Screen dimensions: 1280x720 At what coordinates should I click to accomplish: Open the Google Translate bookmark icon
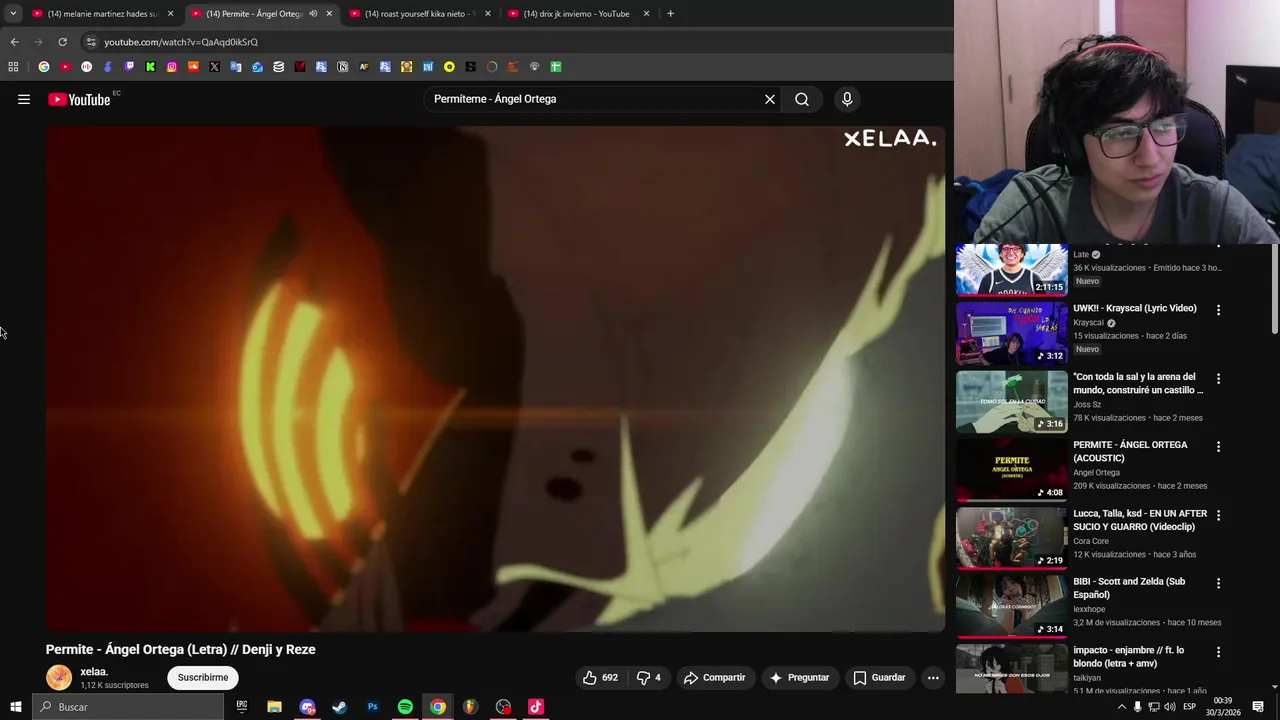pos(236,67)
